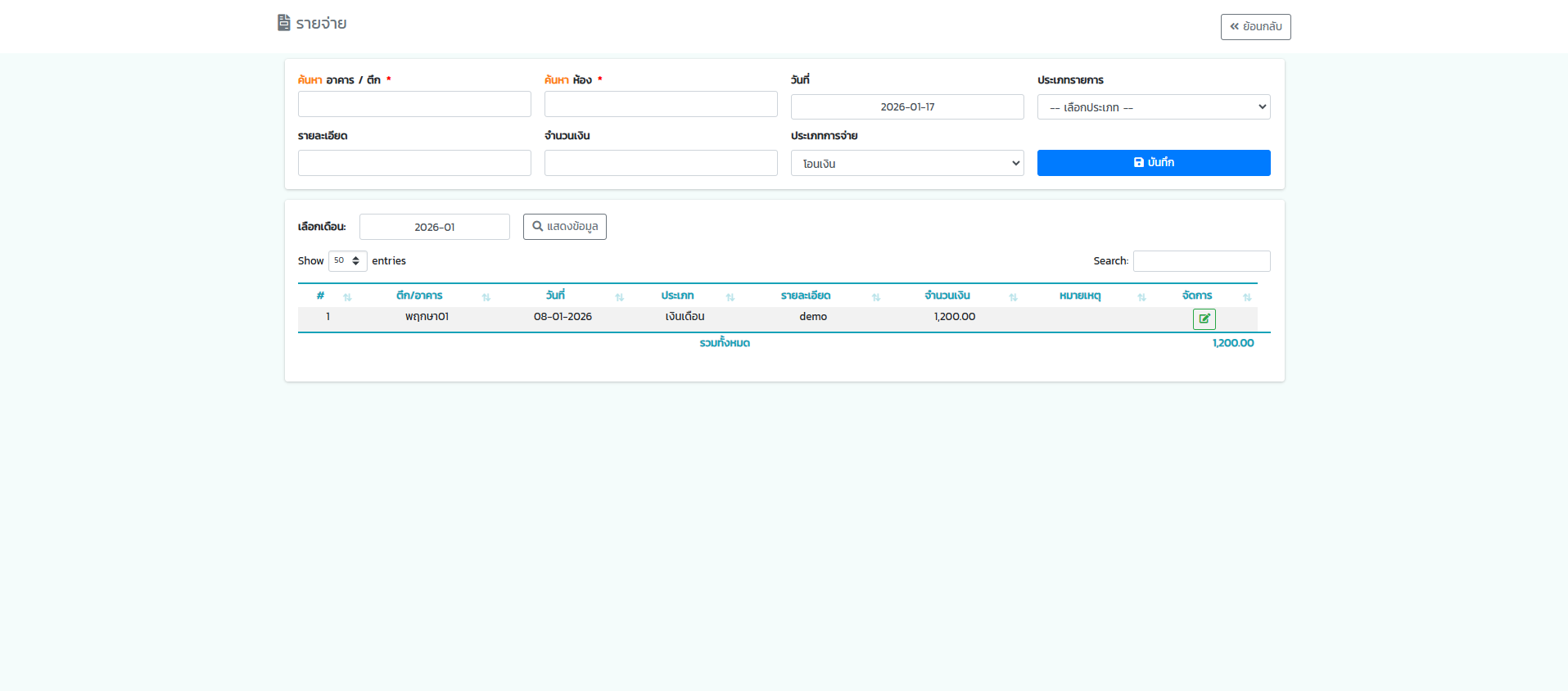Sort by ประเภท column arrows
The height and width of the screenshot is (691, 1568).
point(730,297)
